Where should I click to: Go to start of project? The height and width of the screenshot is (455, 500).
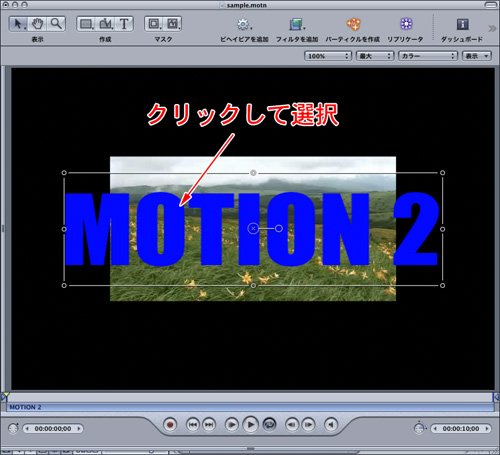click(x=192, y=425)
